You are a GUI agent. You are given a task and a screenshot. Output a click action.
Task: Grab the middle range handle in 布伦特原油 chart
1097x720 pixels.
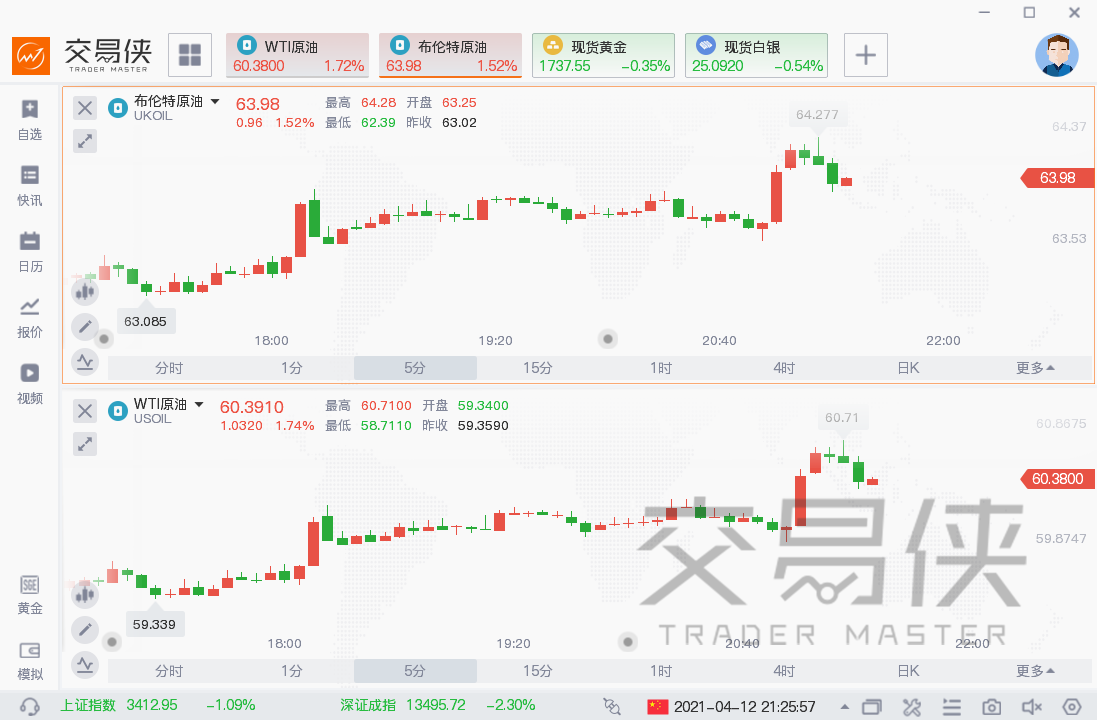[x=608, y=339]
